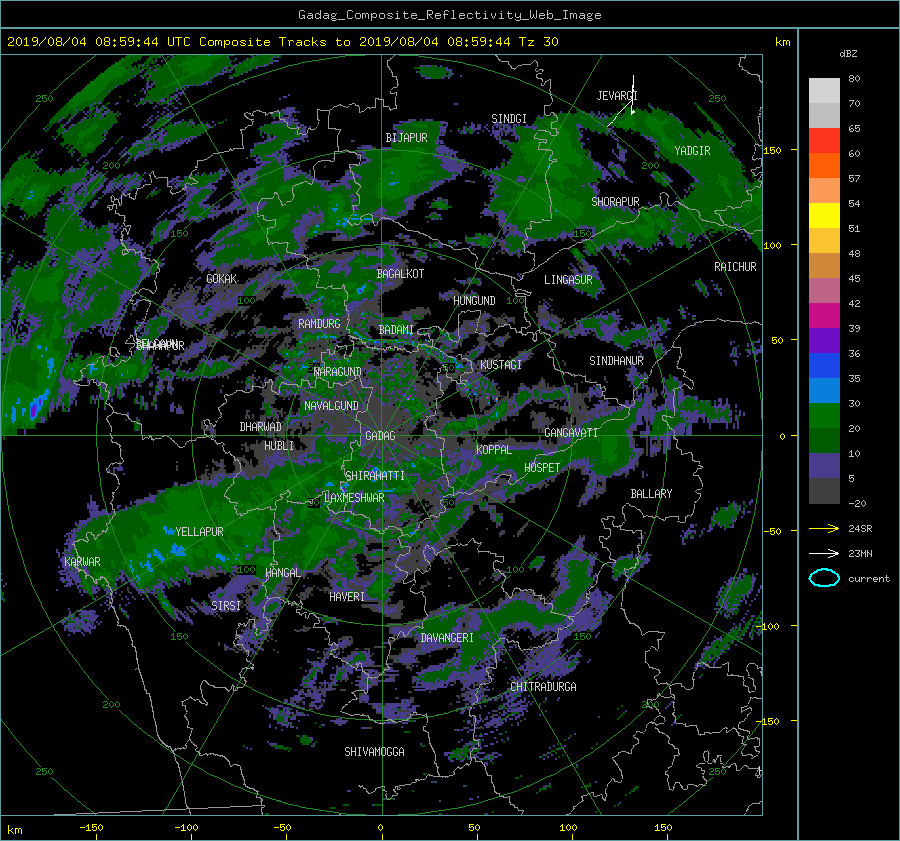Click the GOKAK city label
The height and width of the screenshot is (841, 900).
point(222,278)
